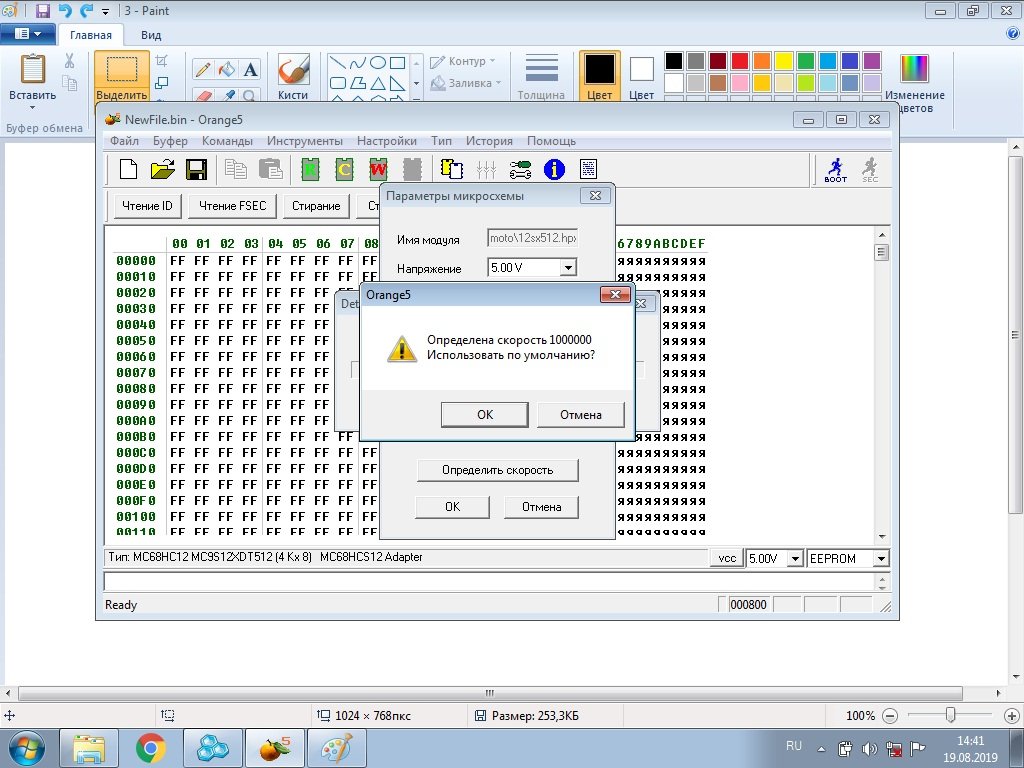Open the Команды menu in Orange5
The image size is (1024, 768).
click(x=227, y=141)
